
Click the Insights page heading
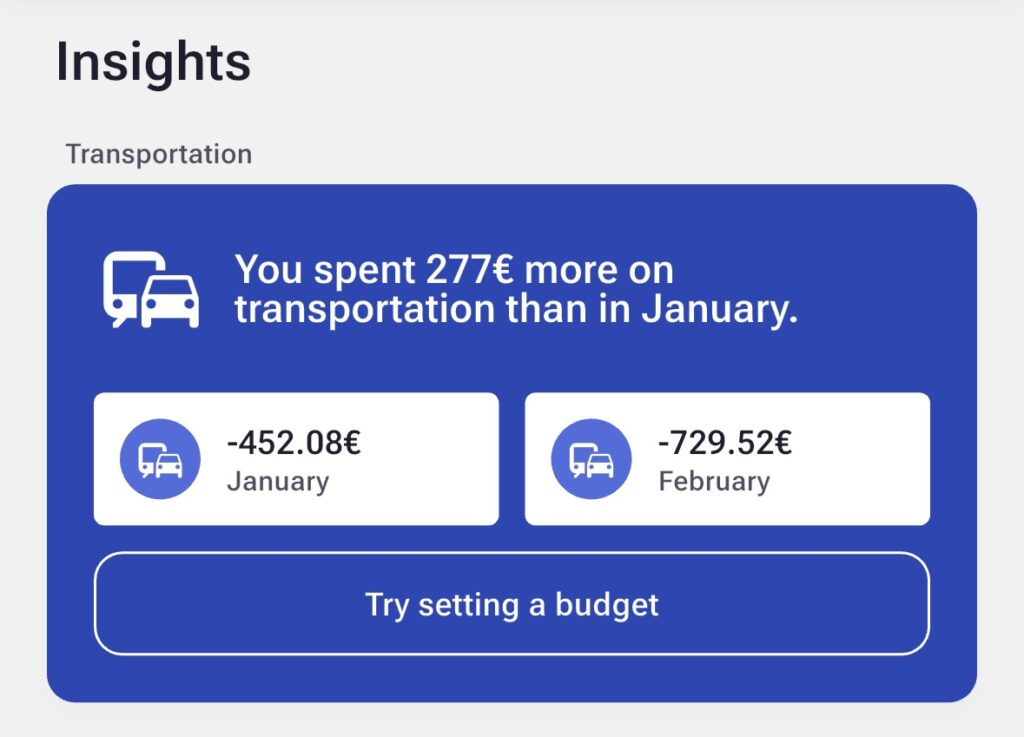coord(153,62)
